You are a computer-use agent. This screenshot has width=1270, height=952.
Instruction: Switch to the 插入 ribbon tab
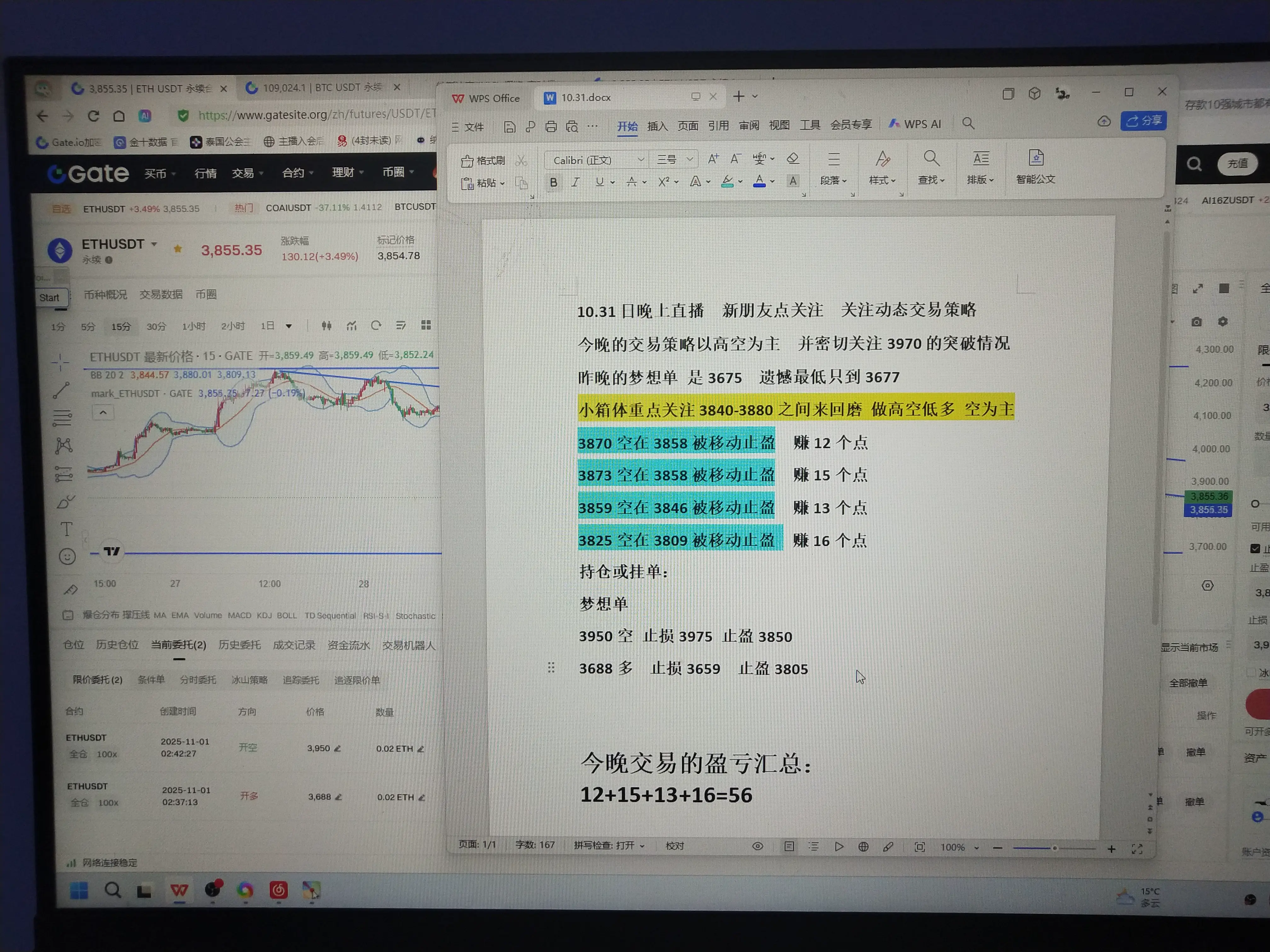pyautogui.click(x=657, y=126)
